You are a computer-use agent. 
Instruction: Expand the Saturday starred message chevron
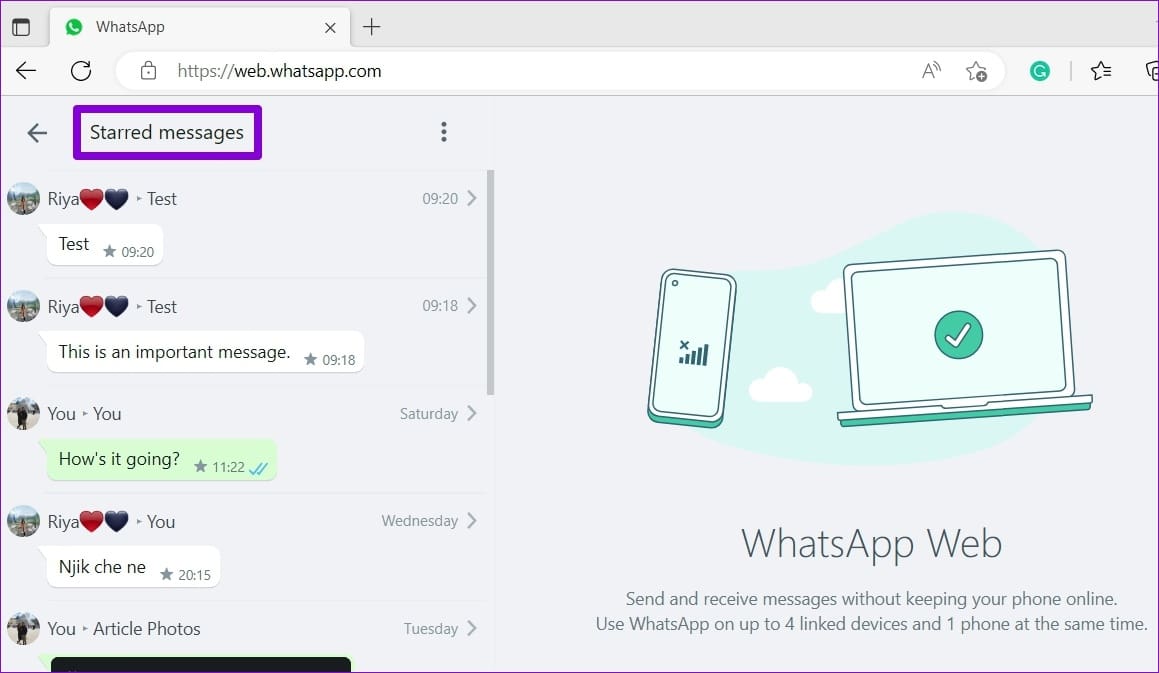pos(472,413)
